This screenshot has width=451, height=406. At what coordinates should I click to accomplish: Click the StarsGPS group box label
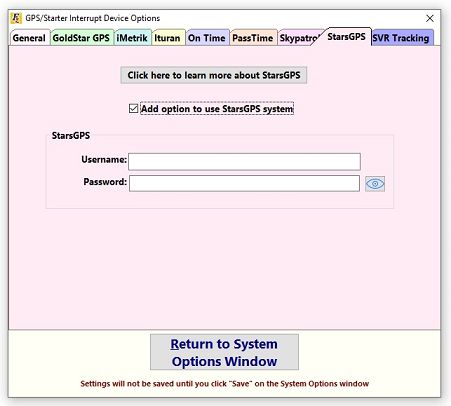click(71, 136)
